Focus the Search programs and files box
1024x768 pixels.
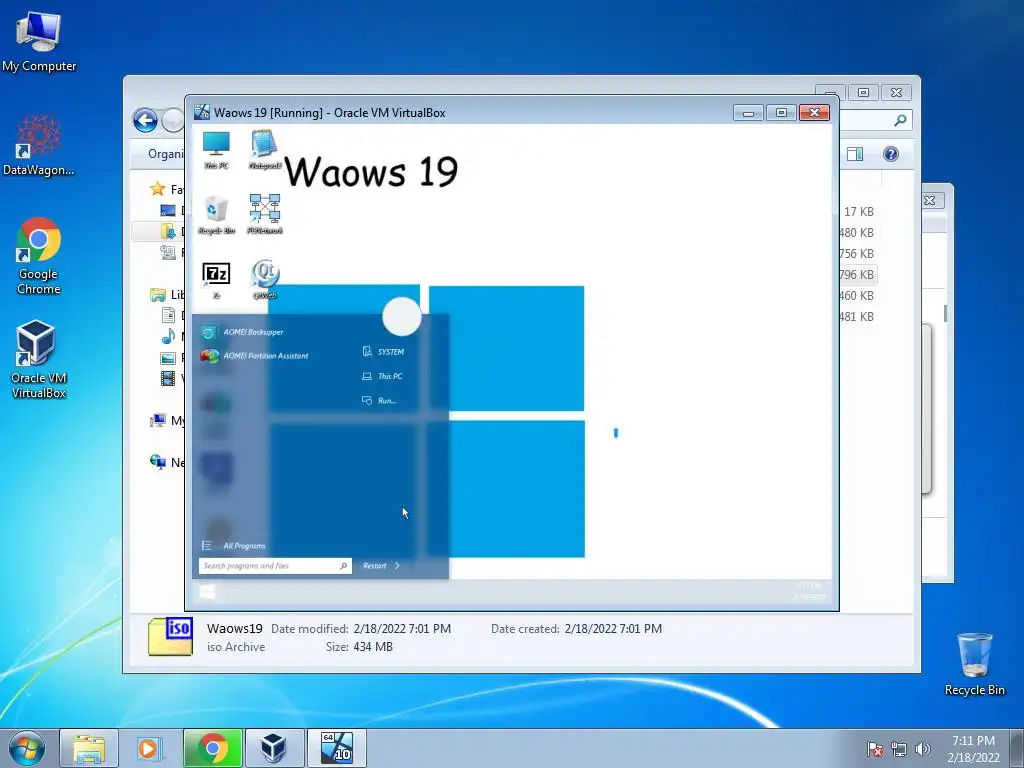click(275, 566)
